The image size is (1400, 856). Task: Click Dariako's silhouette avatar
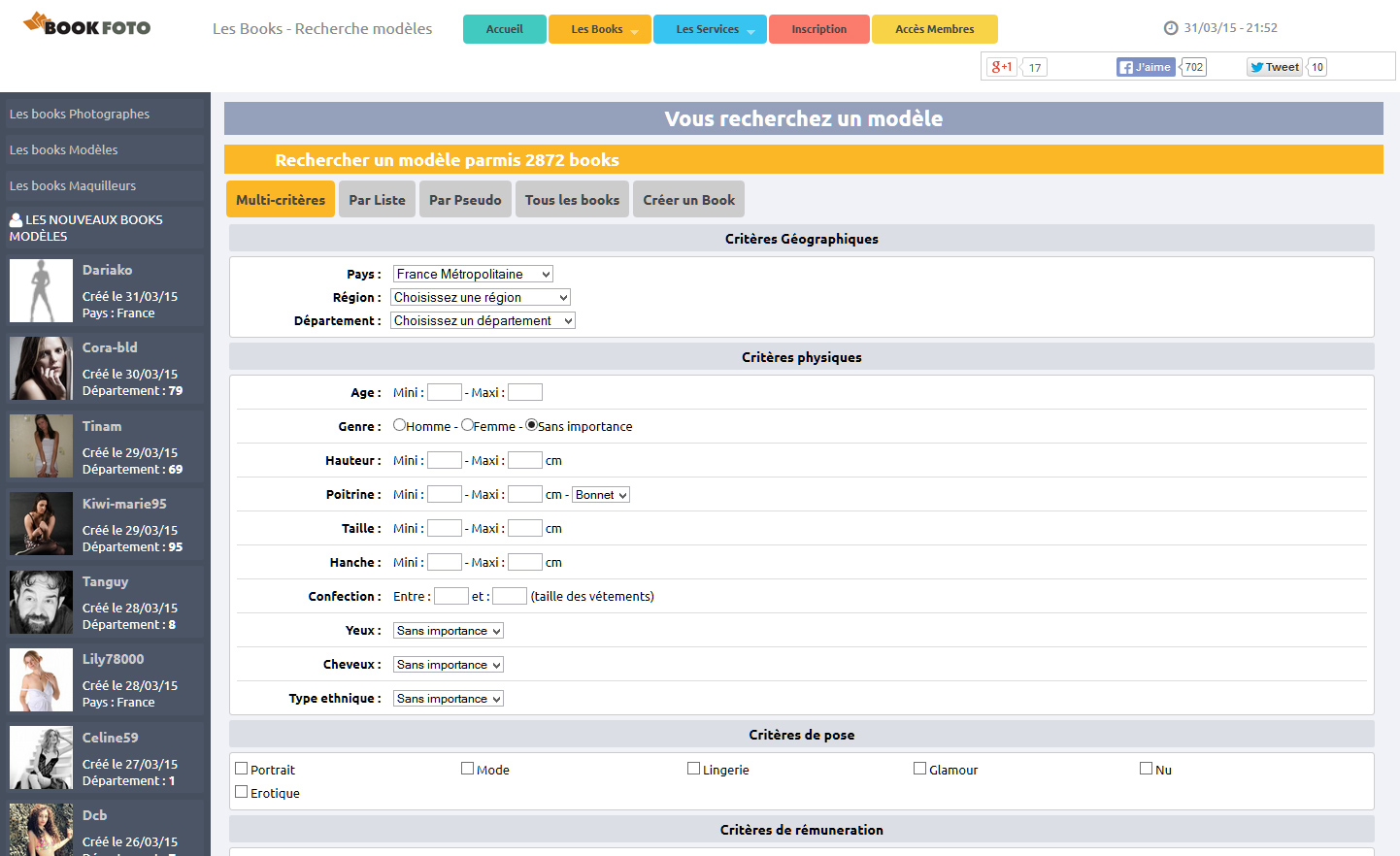pos(41,291)
